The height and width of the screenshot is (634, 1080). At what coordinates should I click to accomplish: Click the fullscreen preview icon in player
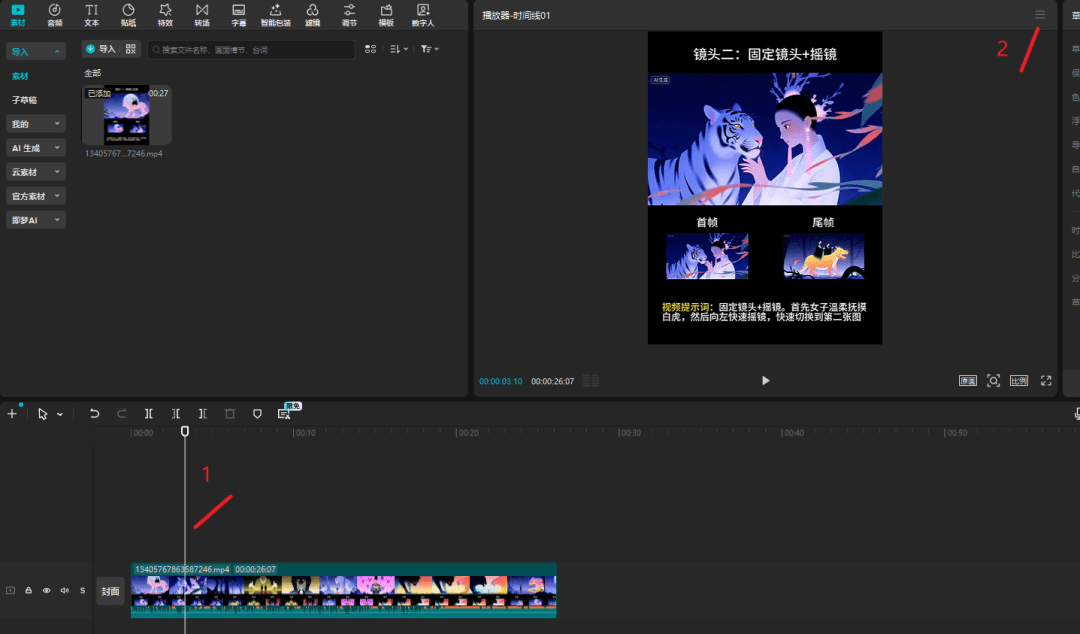[1046, 380]
